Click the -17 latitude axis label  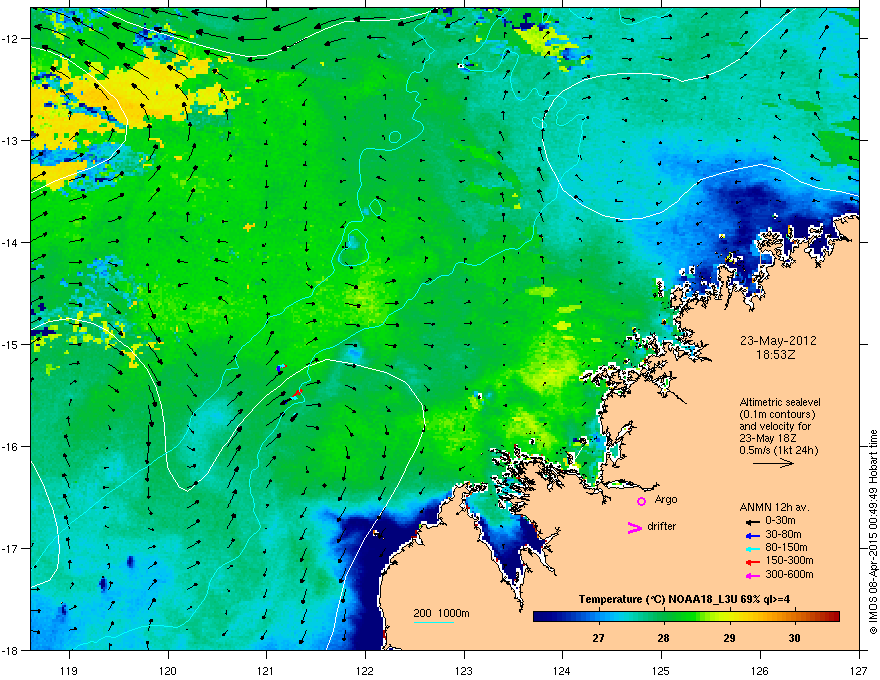[11, 549]
